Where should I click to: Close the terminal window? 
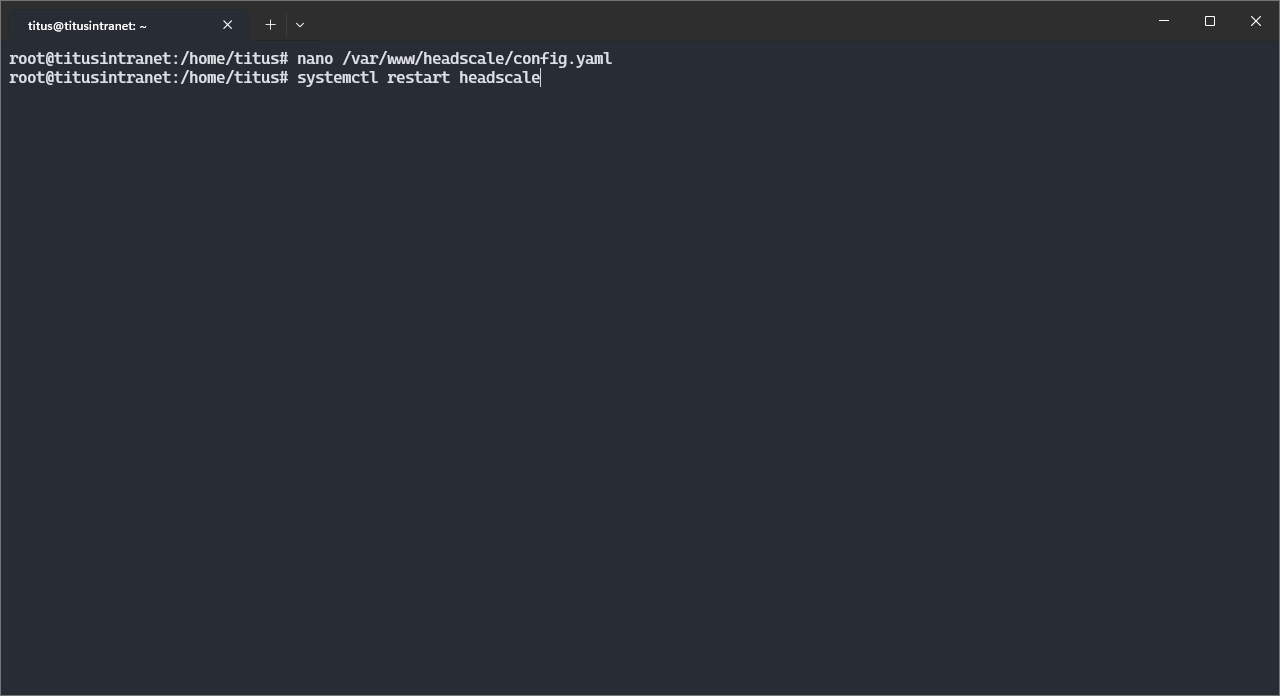click(1256, 21)
